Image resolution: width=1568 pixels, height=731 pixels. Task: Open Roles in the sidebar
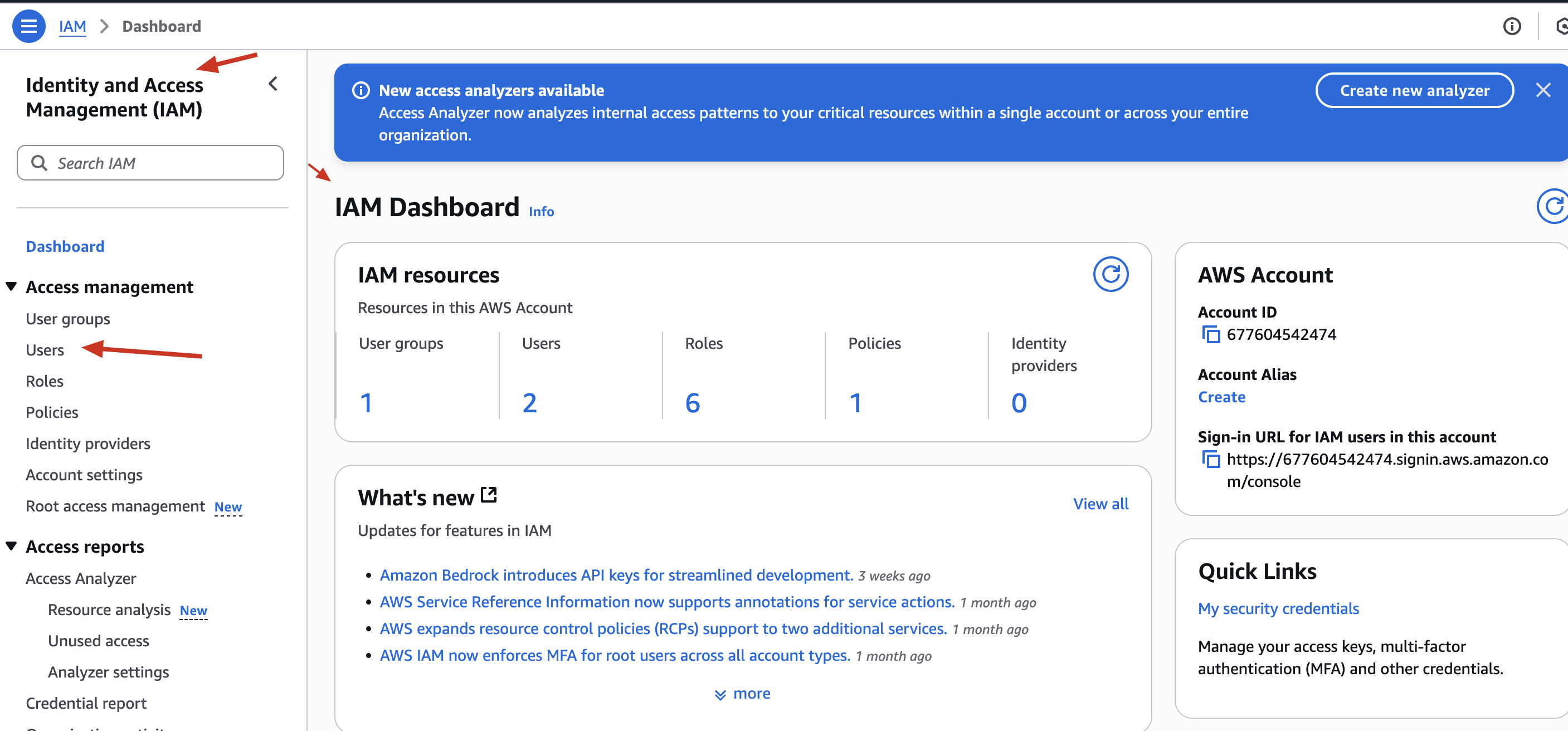click(45, 381)
